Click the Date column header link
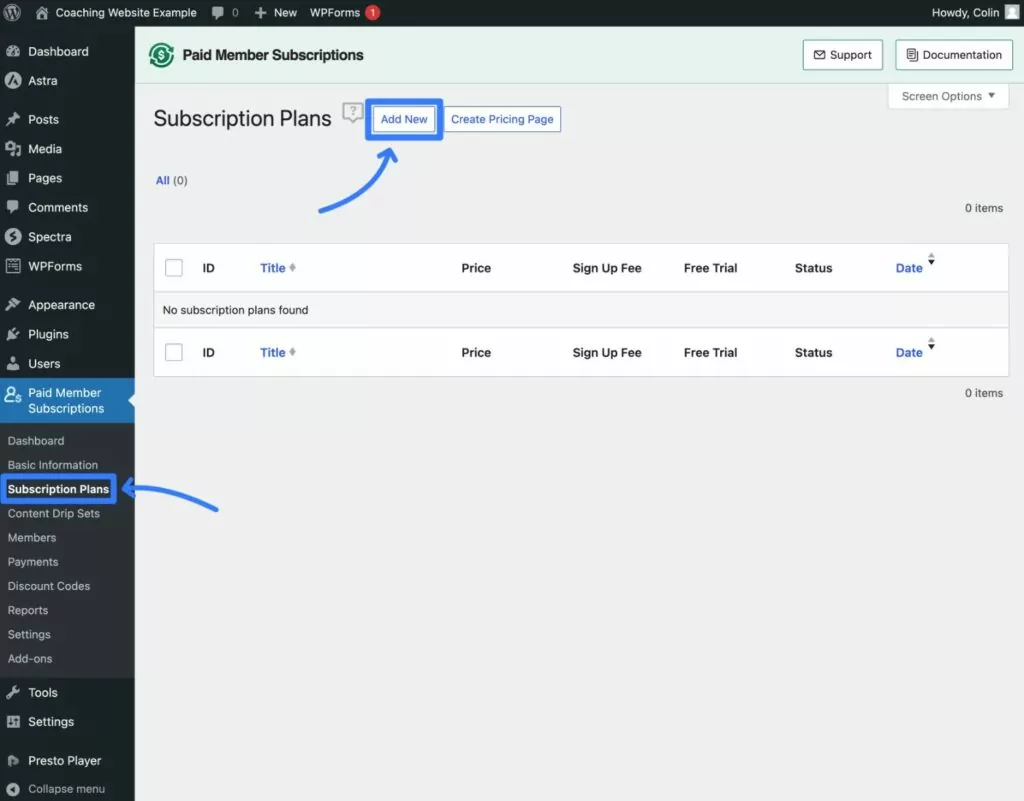Viewport: 1024px width, 801px height. coord(908,268)
